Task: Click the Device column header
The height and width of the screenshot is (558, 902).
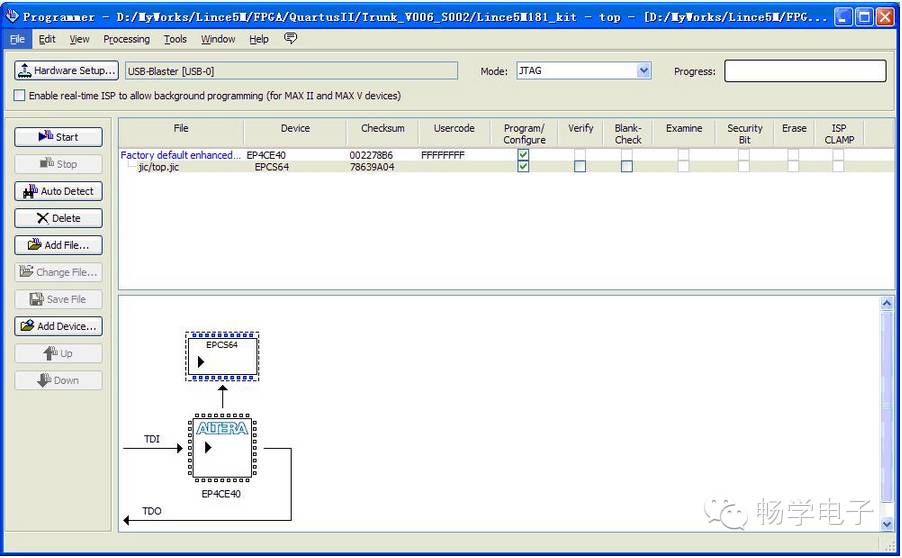Action: (x=295, y=133)
